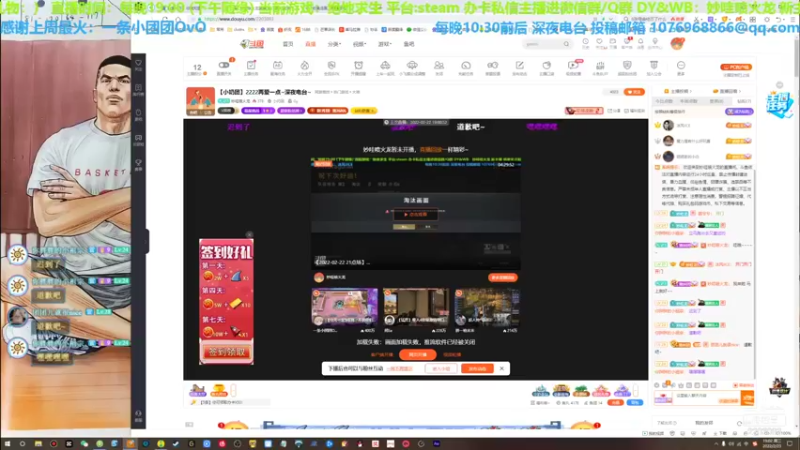Open the Windows Start menu
The width and height of the screenshot is (800, 450).
(x=7, y=444)
